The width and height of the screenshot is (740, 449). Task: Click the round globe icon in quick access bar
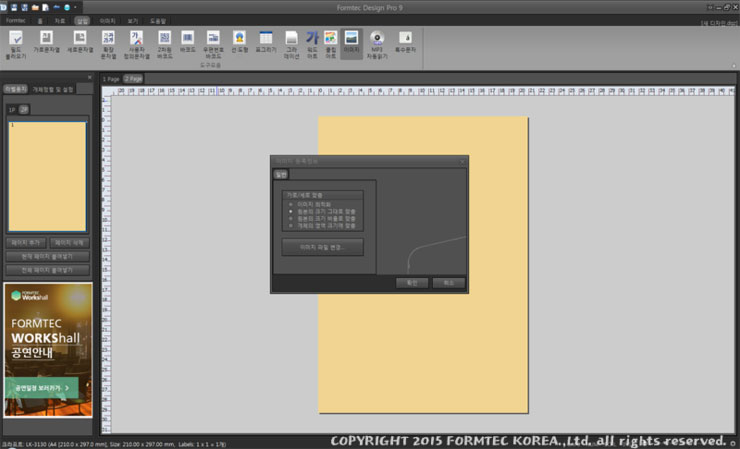[x=67, y=8]
